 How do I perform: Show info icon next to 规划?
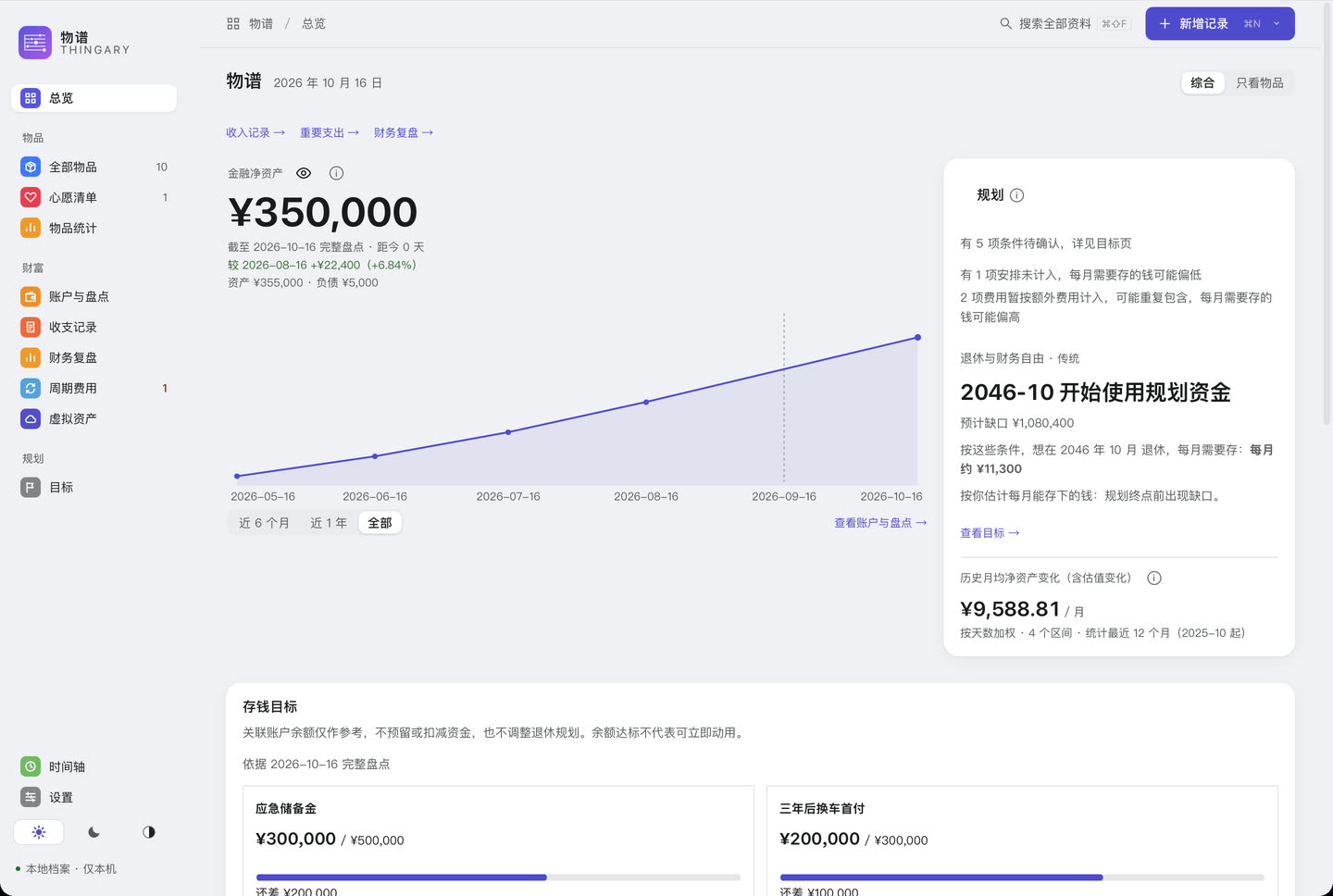[1016, 195]
